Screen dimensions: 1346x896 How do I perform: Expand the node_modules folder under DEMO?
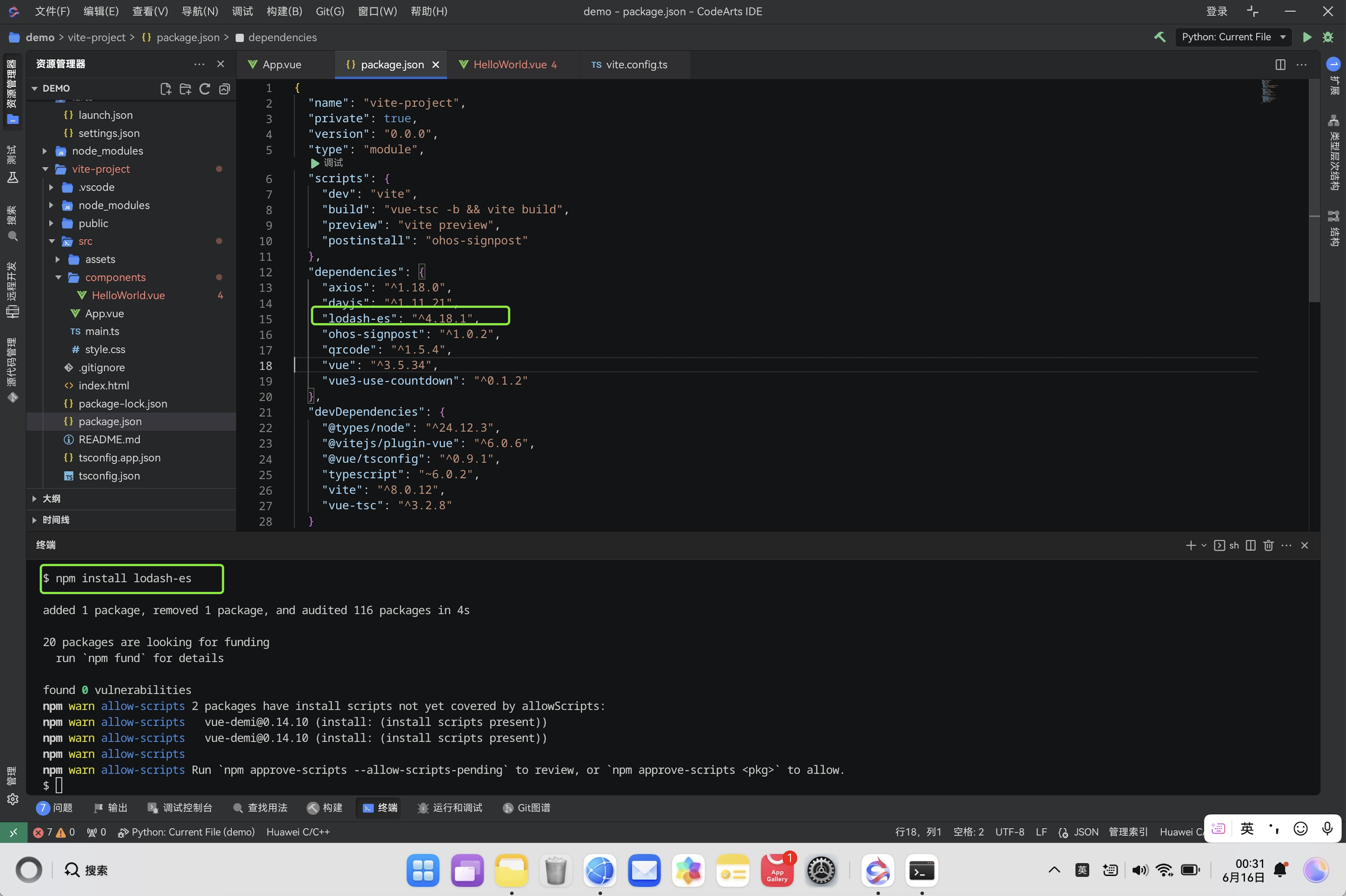point(45,151)
